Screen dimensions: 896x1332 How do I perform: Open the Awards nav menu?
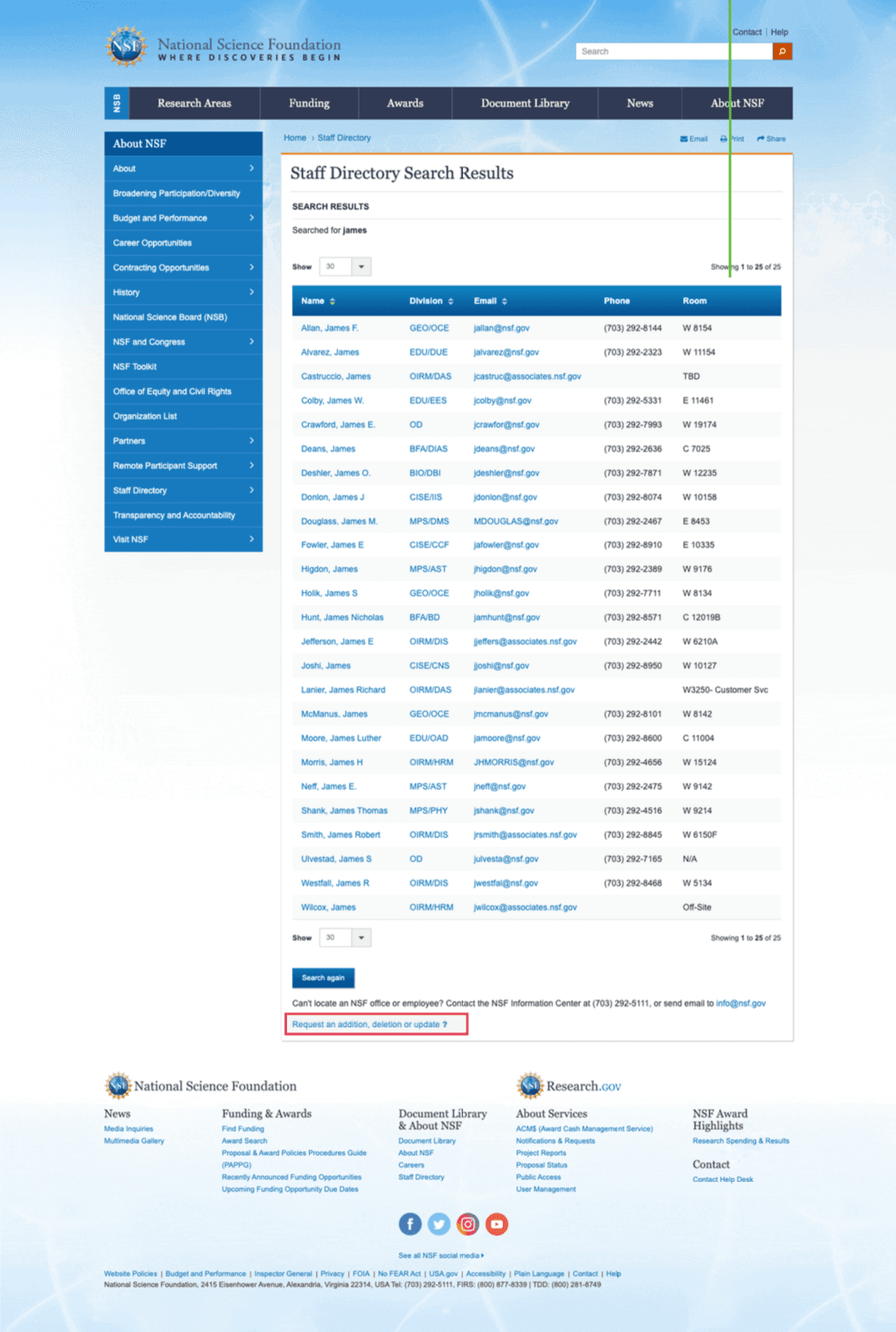[x=405, y=103]
